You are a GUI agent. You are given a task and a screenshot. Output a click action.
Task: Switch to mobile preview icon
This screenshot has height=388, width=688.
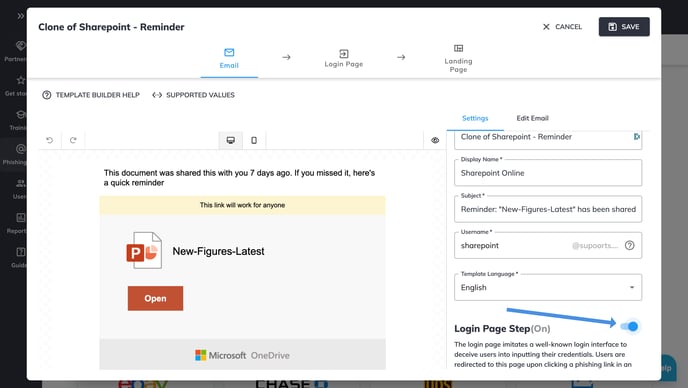254,140
